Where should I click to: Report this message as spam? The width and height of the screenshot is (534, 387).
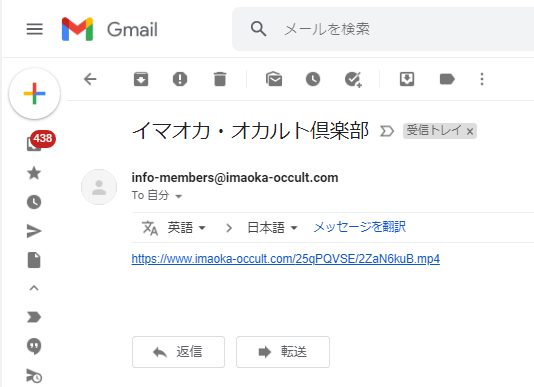[x=180, y=79]
